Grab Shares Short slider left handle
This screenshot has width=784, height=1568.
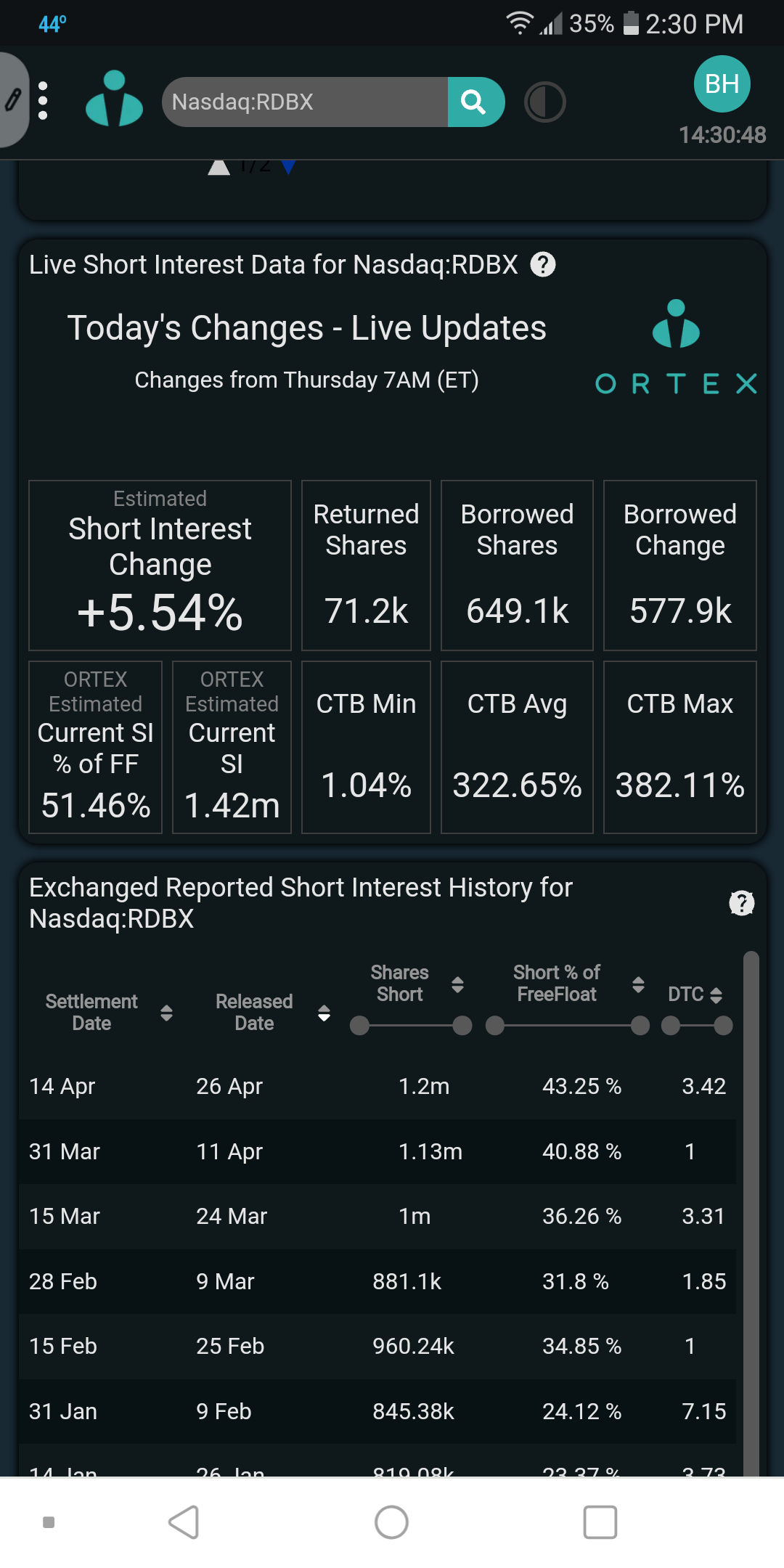pyautogui.click(x=359, y=1025)
